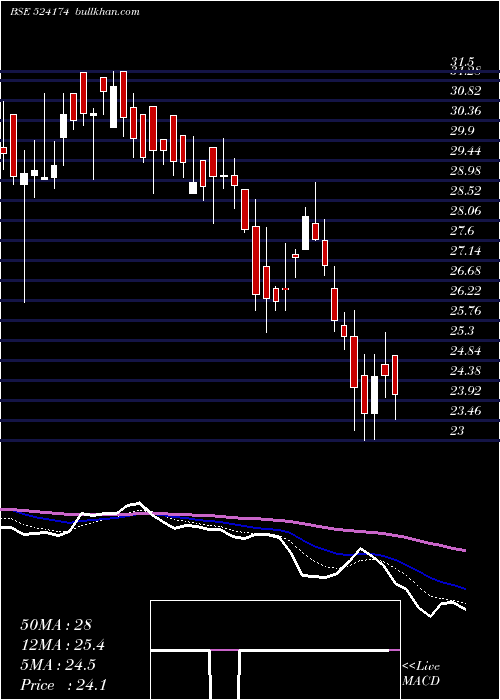
Task: Click the 30.36 price level label
Action: coord(466,111)
